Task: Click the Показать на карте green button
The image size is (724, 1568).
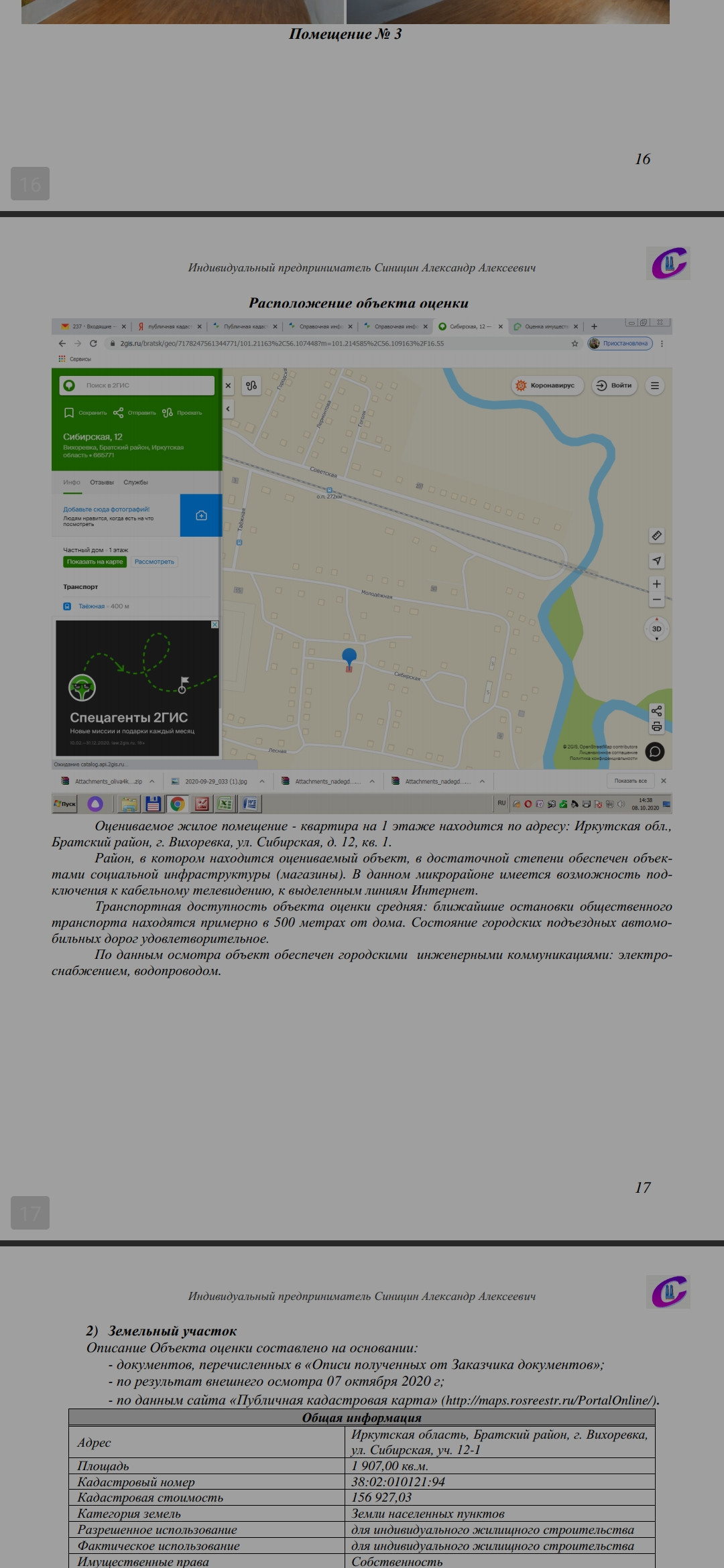Action: pos(95,562)
